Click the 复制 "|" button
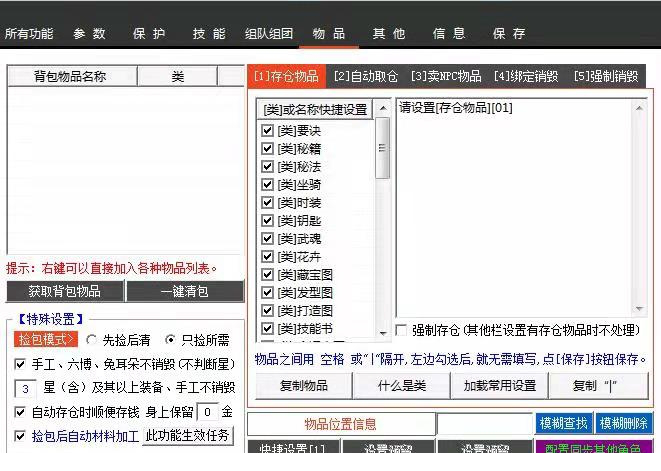Viewport: 661px width, 471px height. 598,385
